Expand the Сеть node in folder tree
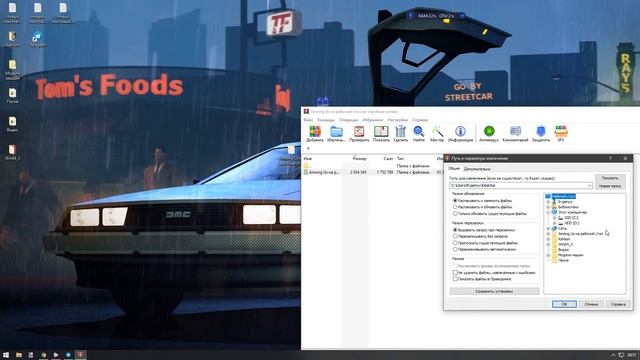Screen dimensions: 640x360 coord(548,229)
